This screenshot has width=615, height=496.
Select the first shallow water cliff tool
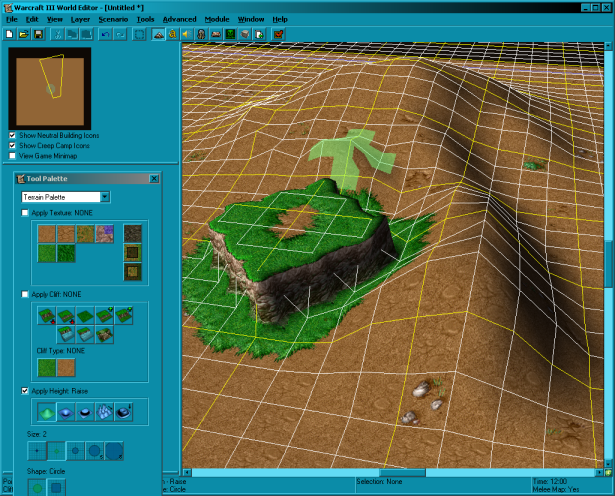66,335
